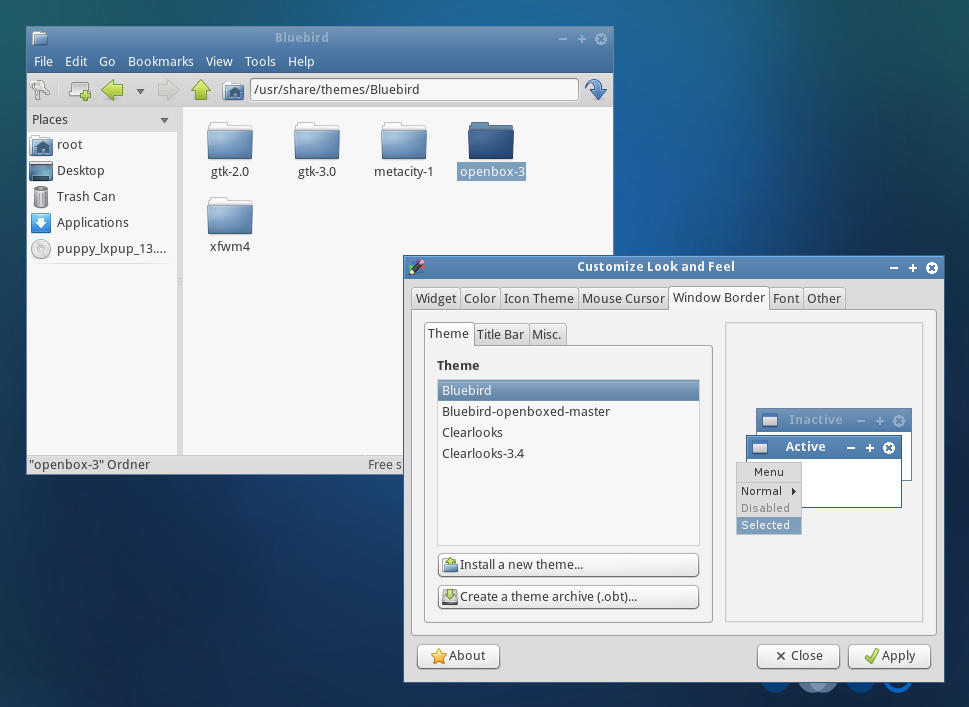Click the status bar text "openbox-3" Ordner
Image resolution: width=969 pixels, height=707 pixels.
click(90, 465)
